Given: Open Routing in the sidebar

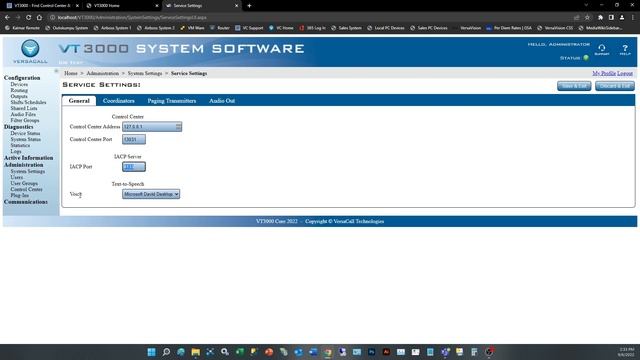Looking at the screenshot, I should [x=19, y=90].
